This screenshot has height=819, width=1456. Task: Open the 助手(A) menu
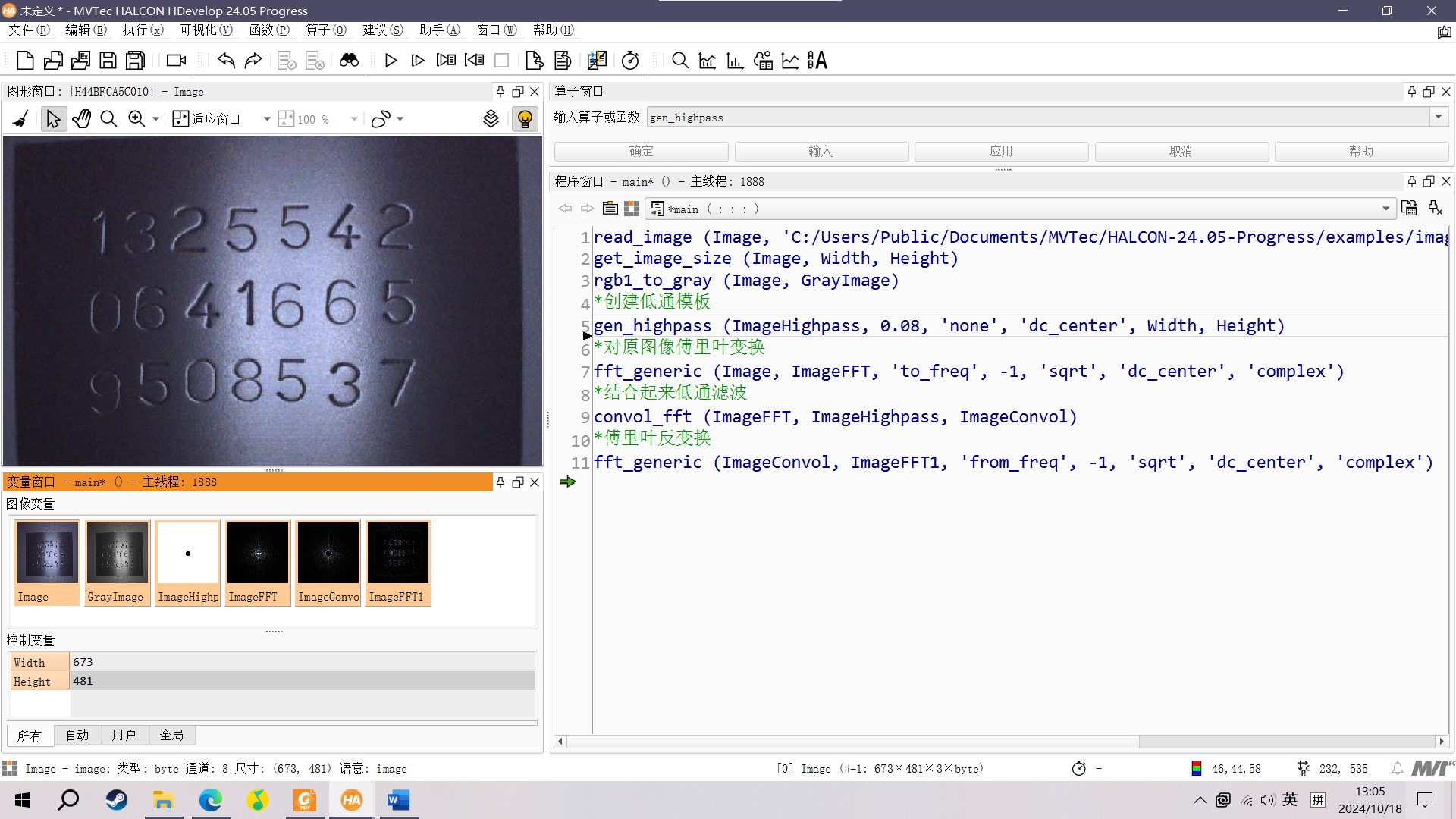click(x=440, y=30)
